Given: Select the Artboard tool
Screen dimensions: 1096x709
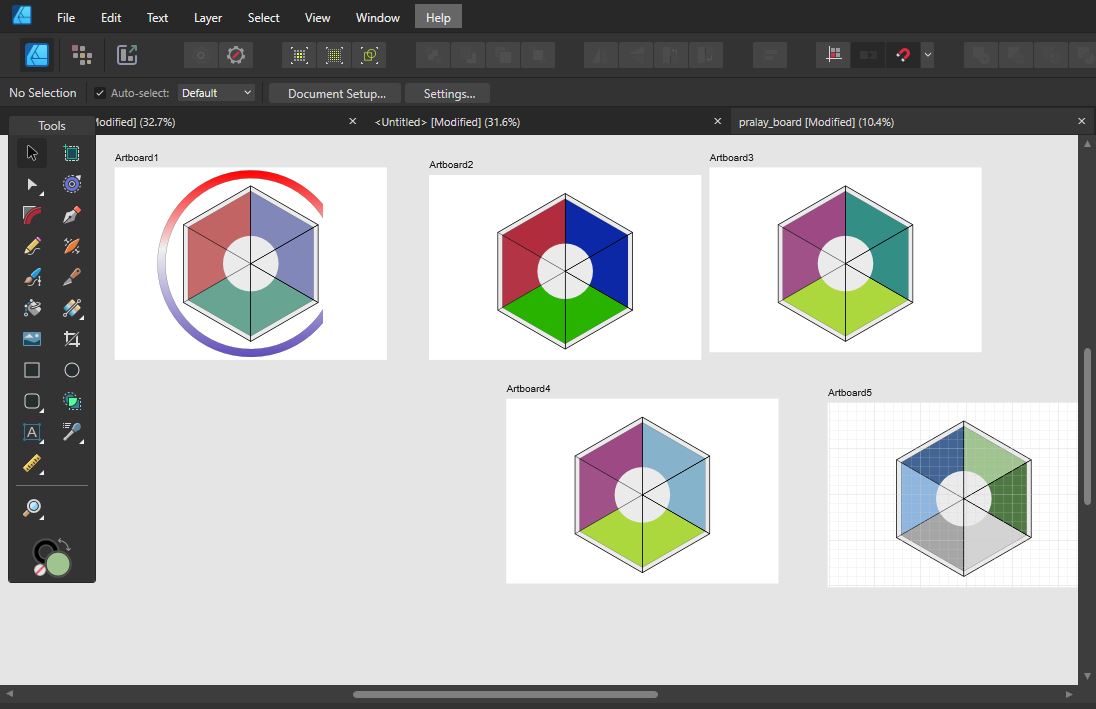Looking at the screenshot, I should [72, 153].
